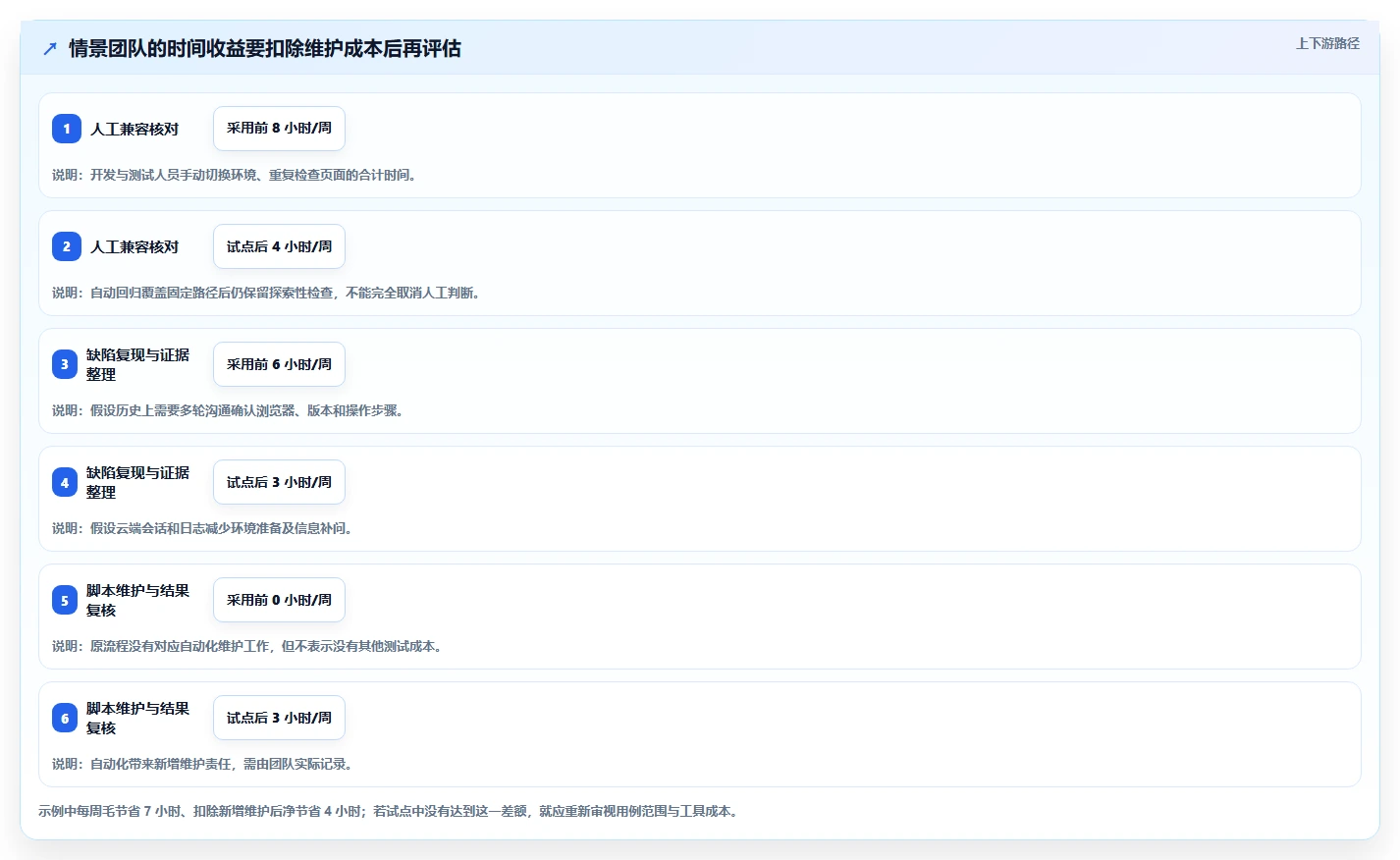Image resolution: width=1400 pixels, height=860 pixels.
Task: Click note about 多轮沟通确认浏览器
Action: [x=229, y=410]
